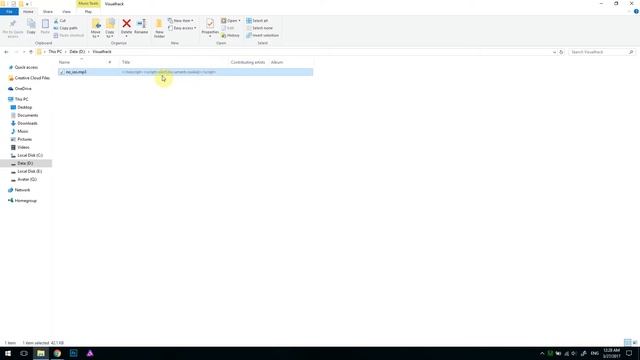The image size is (640, 360).
Task: Select Local Disk (C:) in navigation pane
Action: tap(30, 156)
